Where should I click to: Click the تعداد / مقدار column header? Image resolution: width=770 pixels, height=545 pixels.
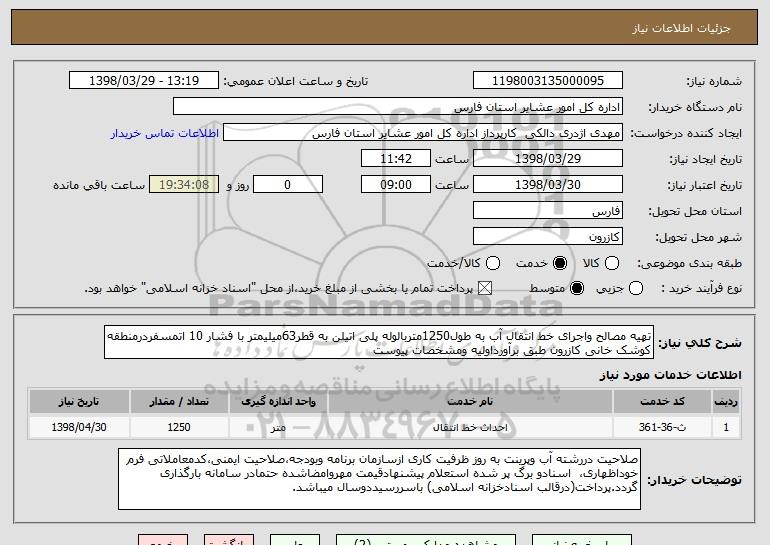pyautogui.click(x=179, y=402)
